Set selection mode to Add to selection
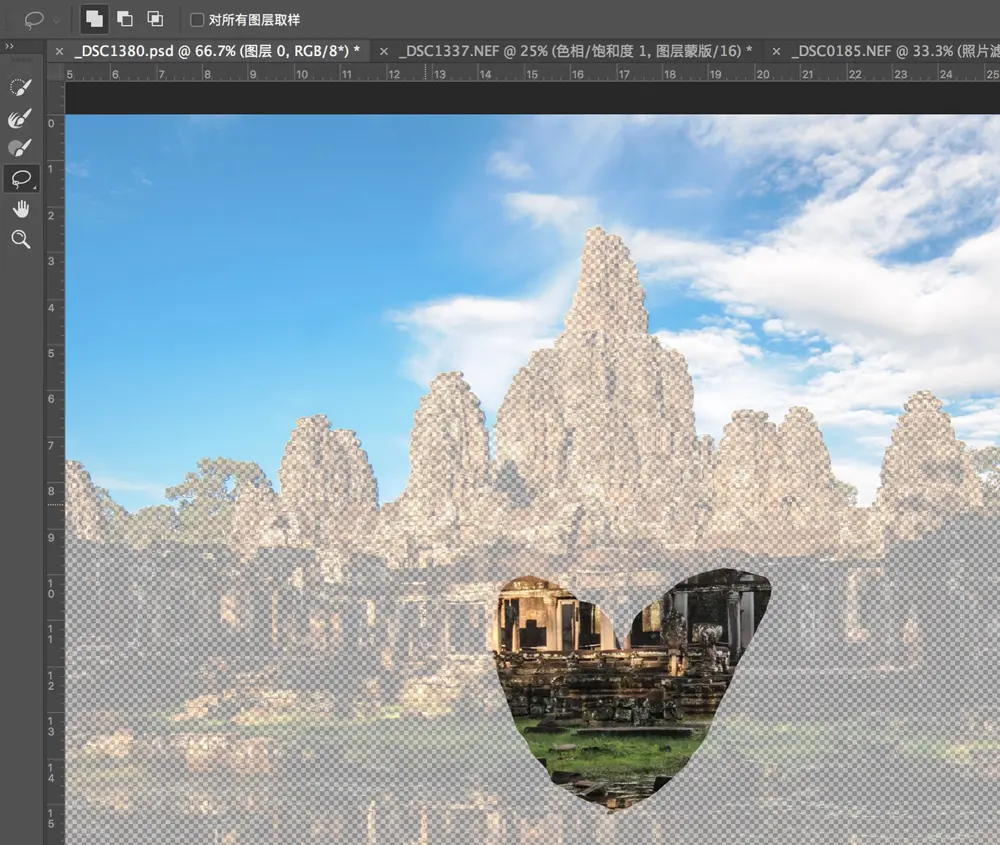Viewport: 1000px width, 845px height. coord(94,19)
